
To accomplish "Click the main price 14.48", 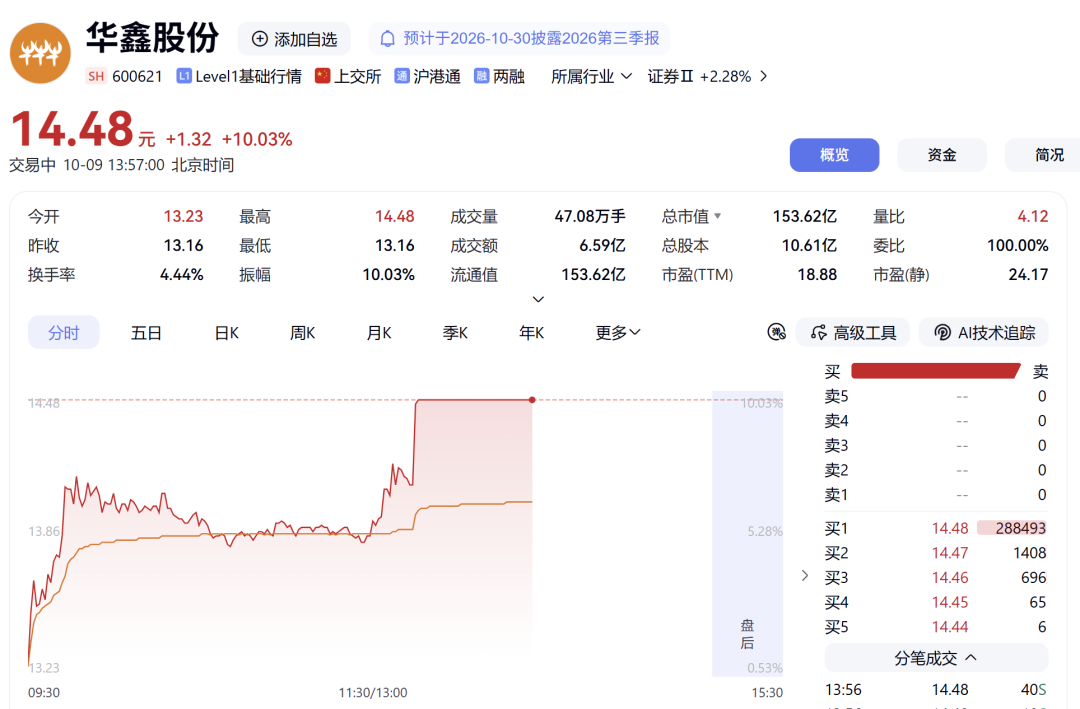I will tap(72, 129).
